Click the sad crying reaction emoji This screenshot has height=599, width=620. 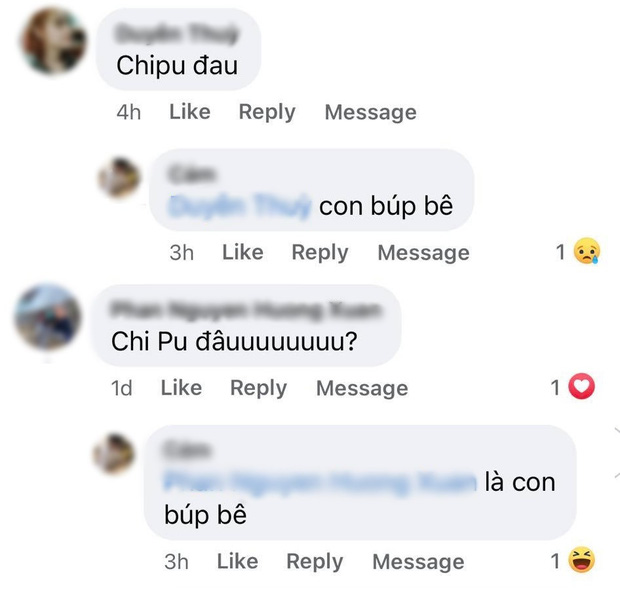point(587,251)
